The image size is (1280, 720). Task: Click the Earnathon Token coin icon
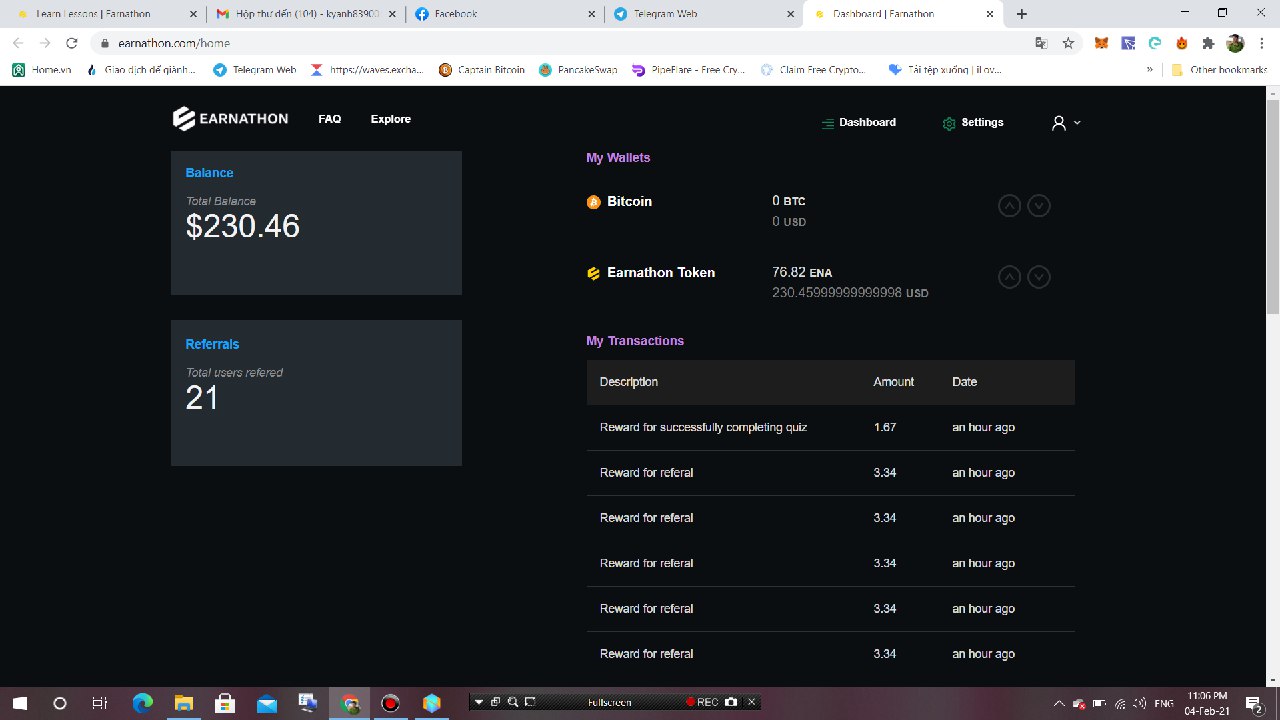click(593, 273)
